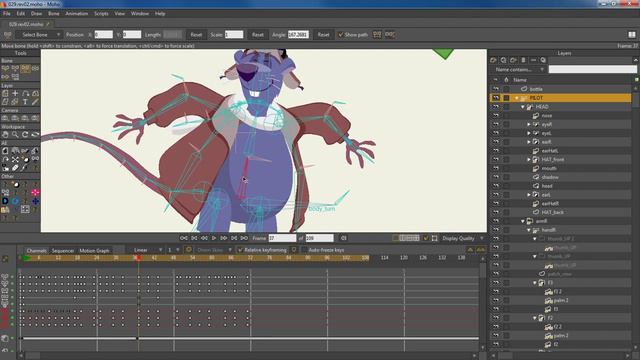Collapse the HEAD layer group
Screen dimensions: 640x360
pos(522,107)
